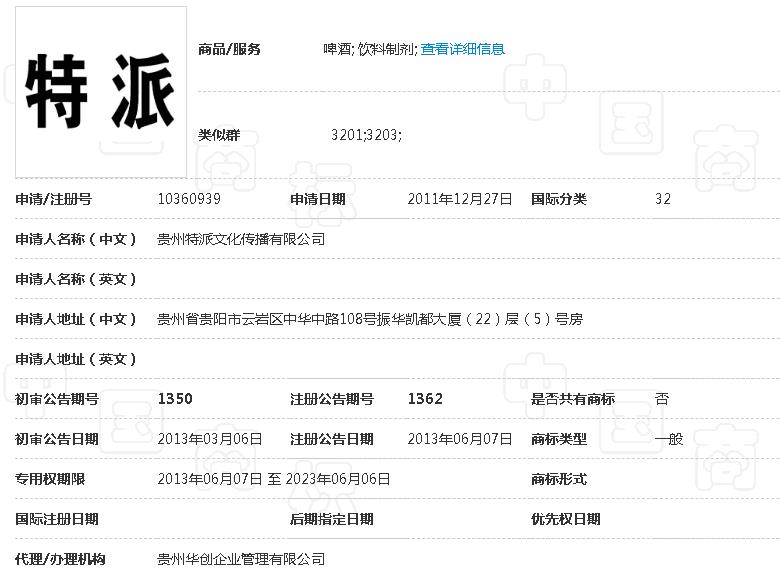781x577 pixels.
Task: Click the registration announcement issue 1362
Action: [x=425, y=399]
